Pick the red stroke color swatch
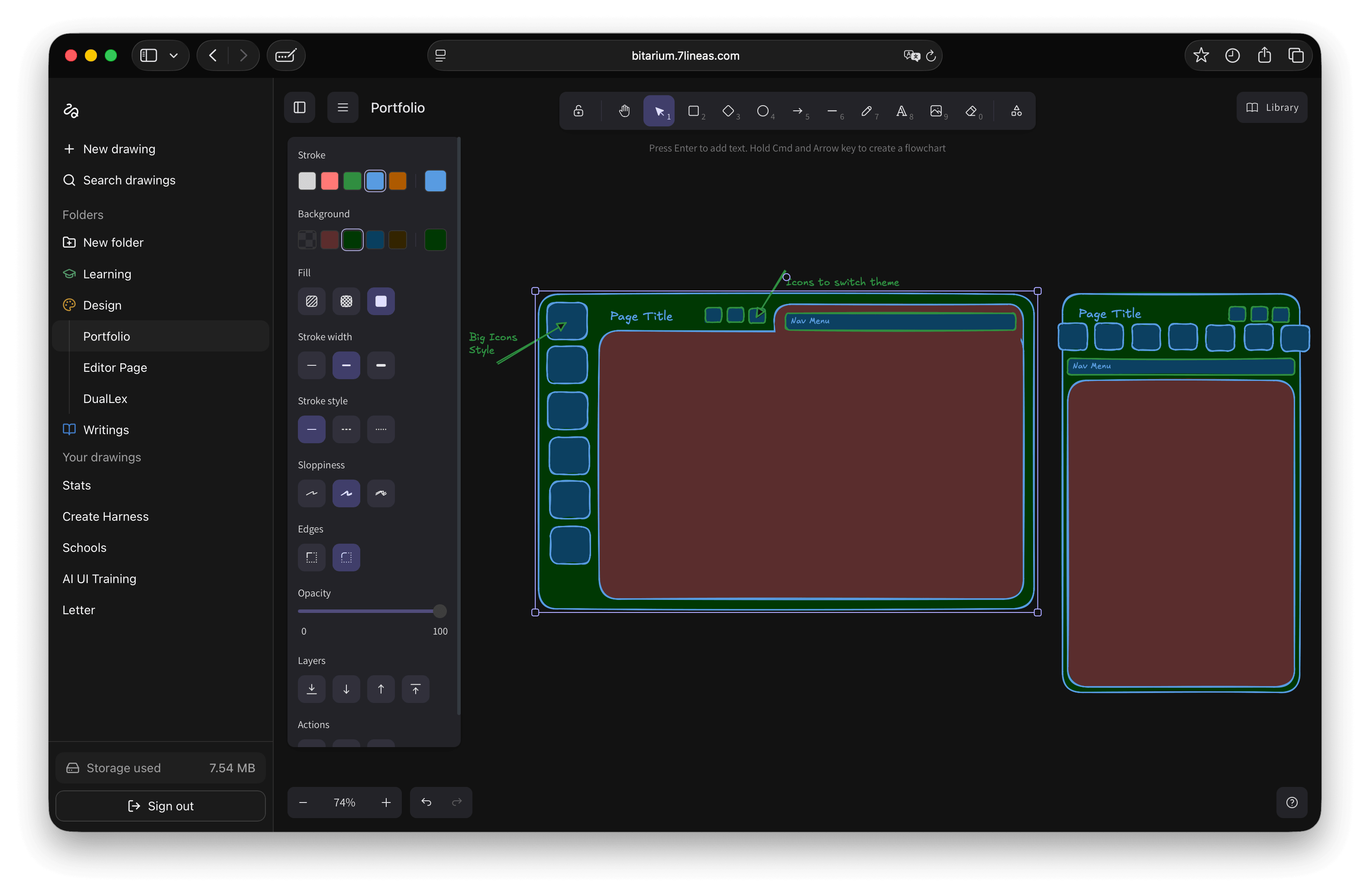The width and height of the screenshot is (1370, 896). [329, 180]
